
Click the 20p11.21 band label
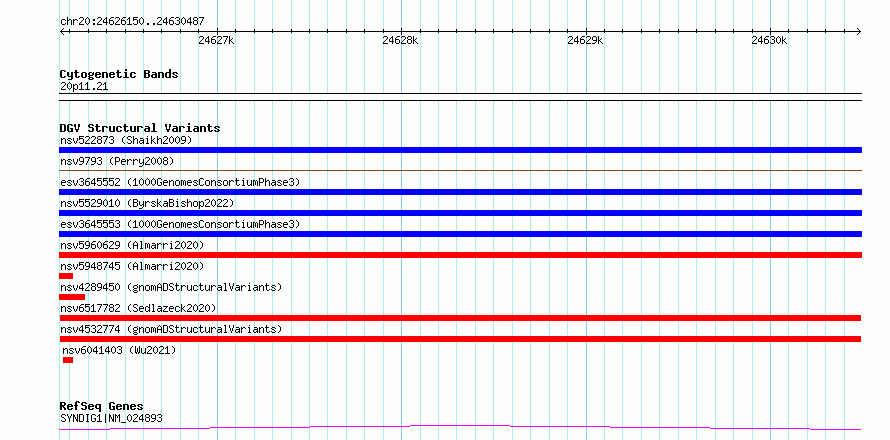click(x=84, y=87)
